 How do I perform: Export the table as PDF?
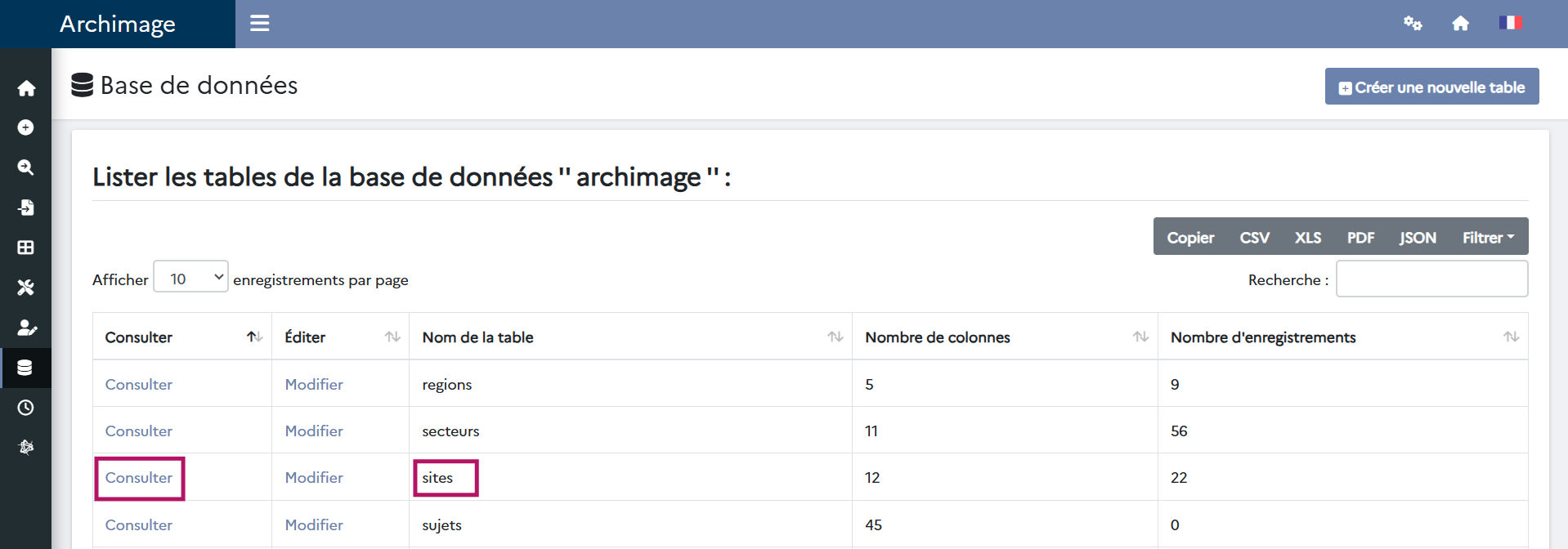tap(1360, 238)
